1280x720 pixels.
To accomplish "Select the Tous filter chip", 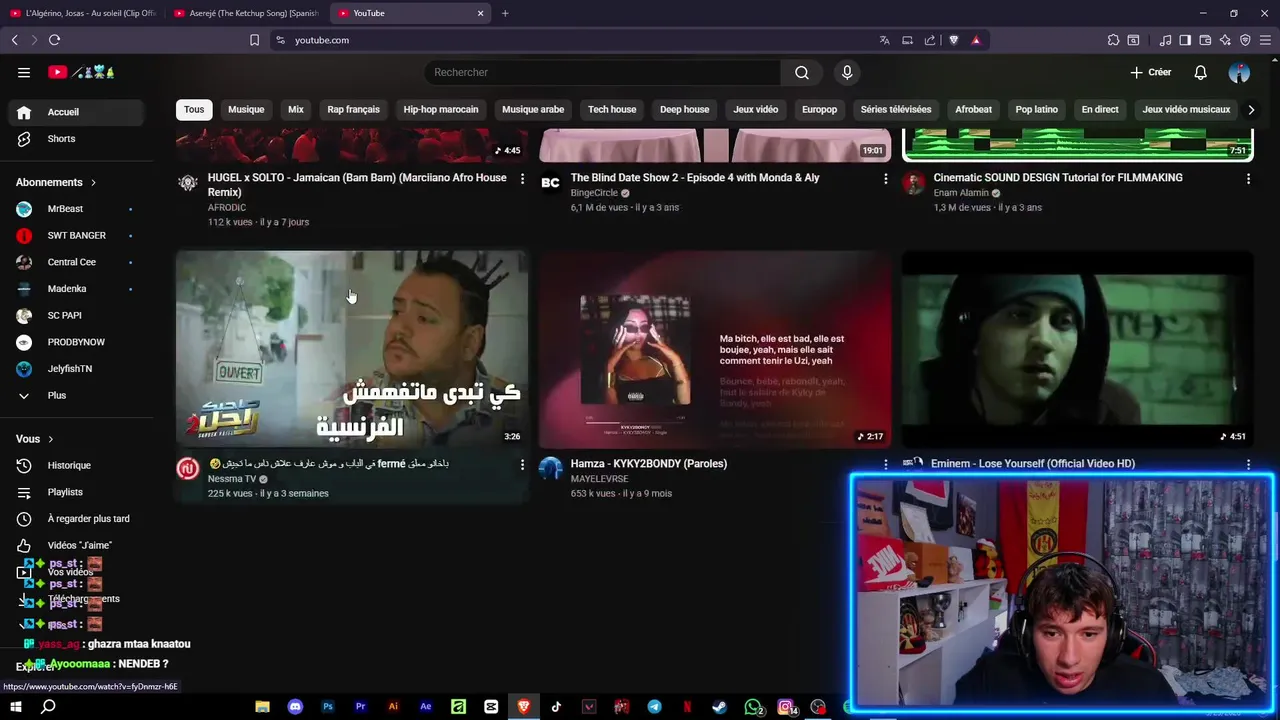I will click(x=194, y=109).
